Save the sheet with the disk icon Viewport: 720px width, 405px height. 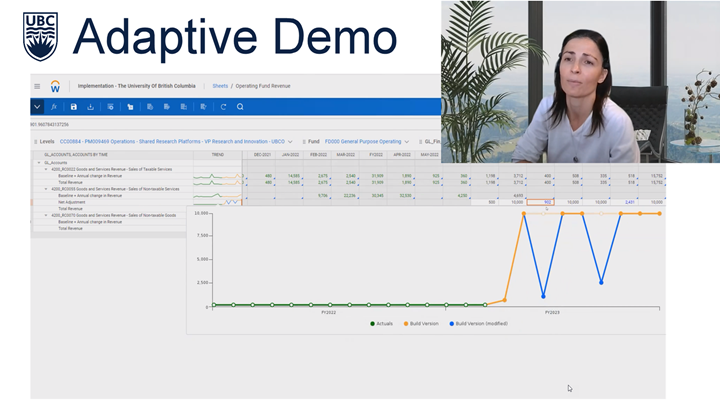[73, 107]
